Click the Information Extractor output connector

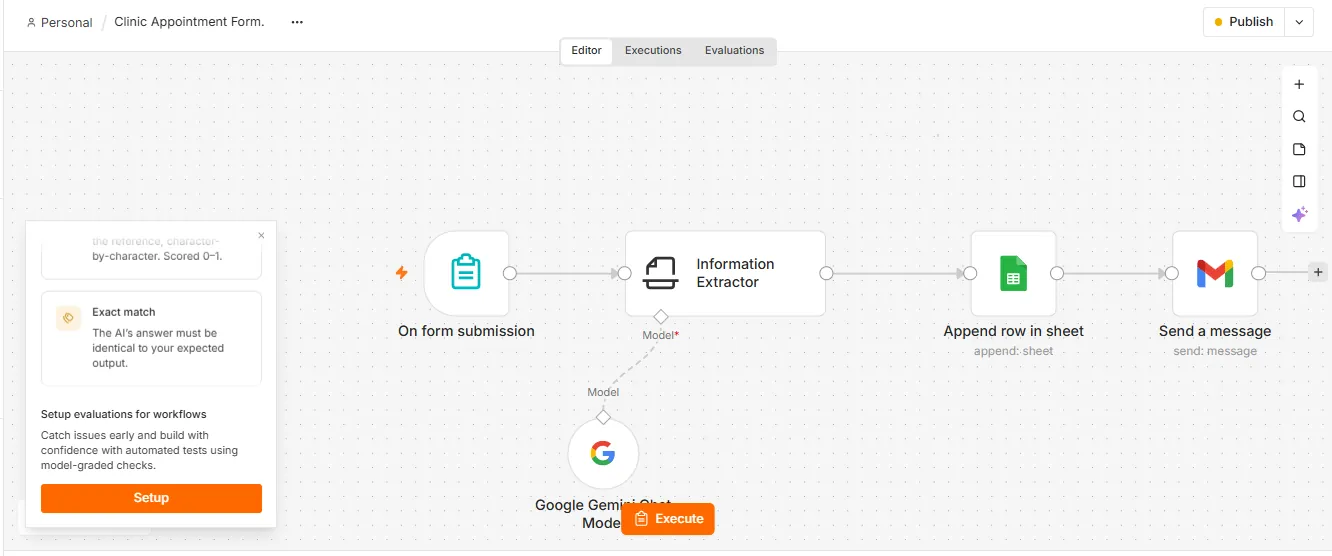click(x=826, y=273)
